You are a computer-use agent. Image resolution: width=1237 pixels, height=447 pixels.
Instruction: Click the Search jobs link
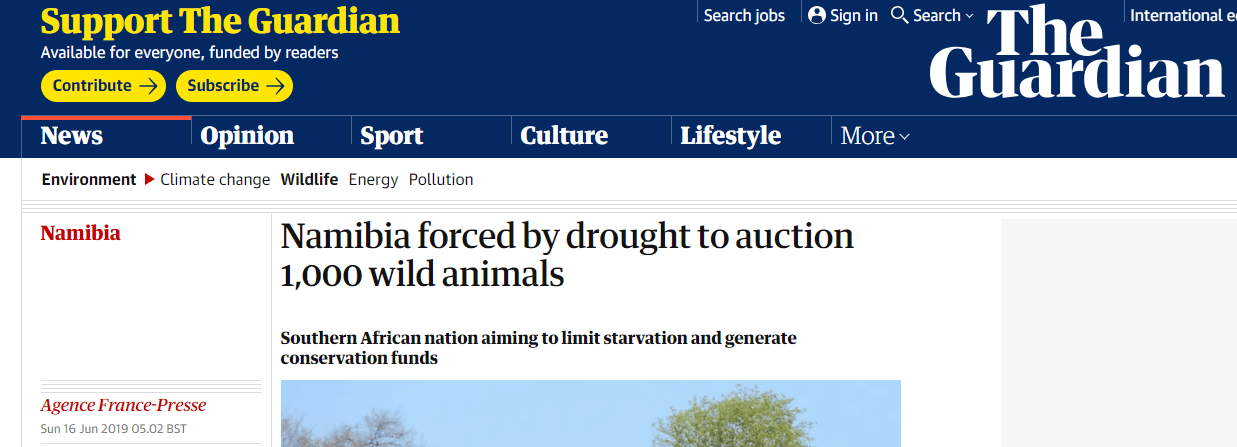click(744, 15)
